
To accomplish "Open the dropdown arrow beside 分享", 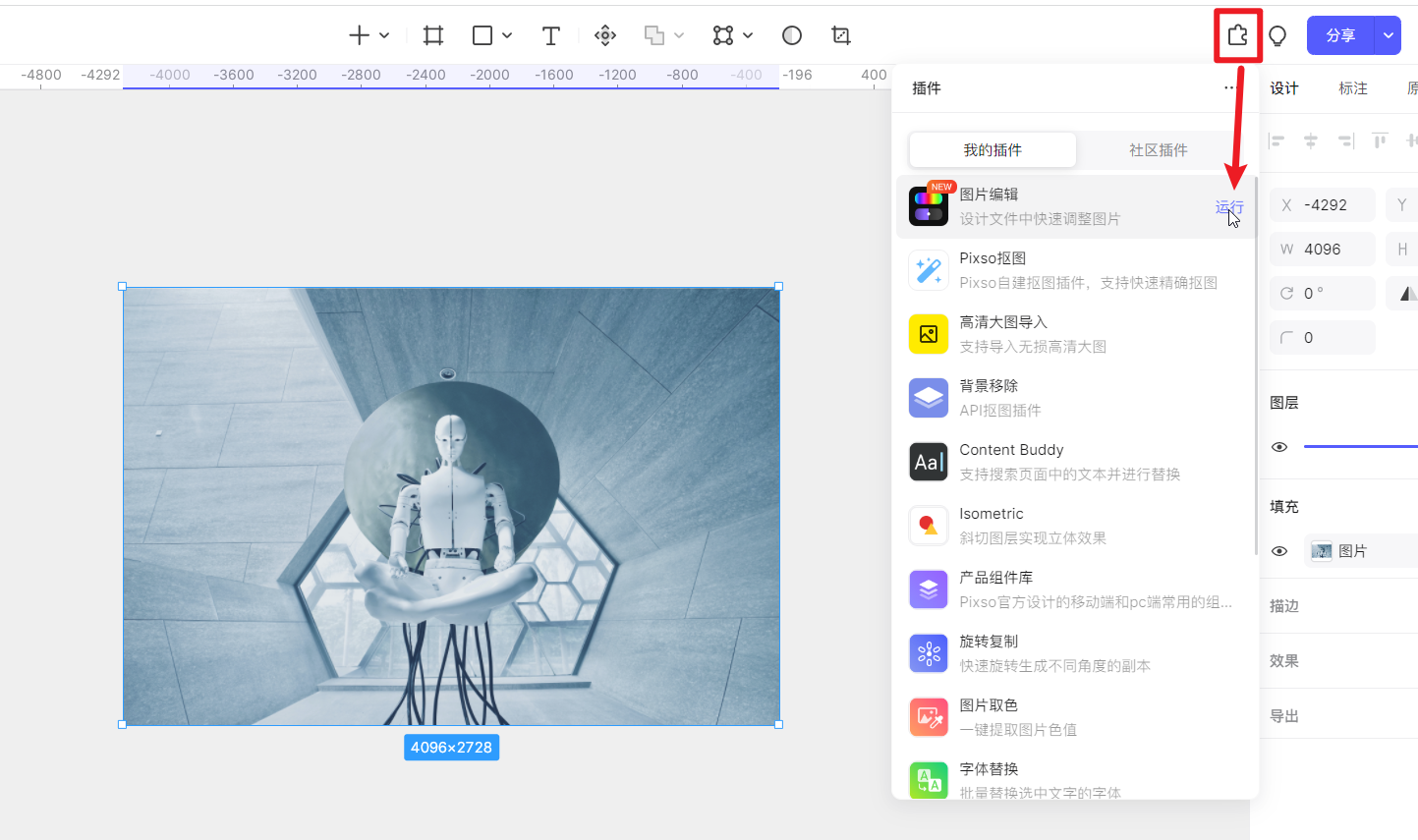I will [x=1388, y=35].
